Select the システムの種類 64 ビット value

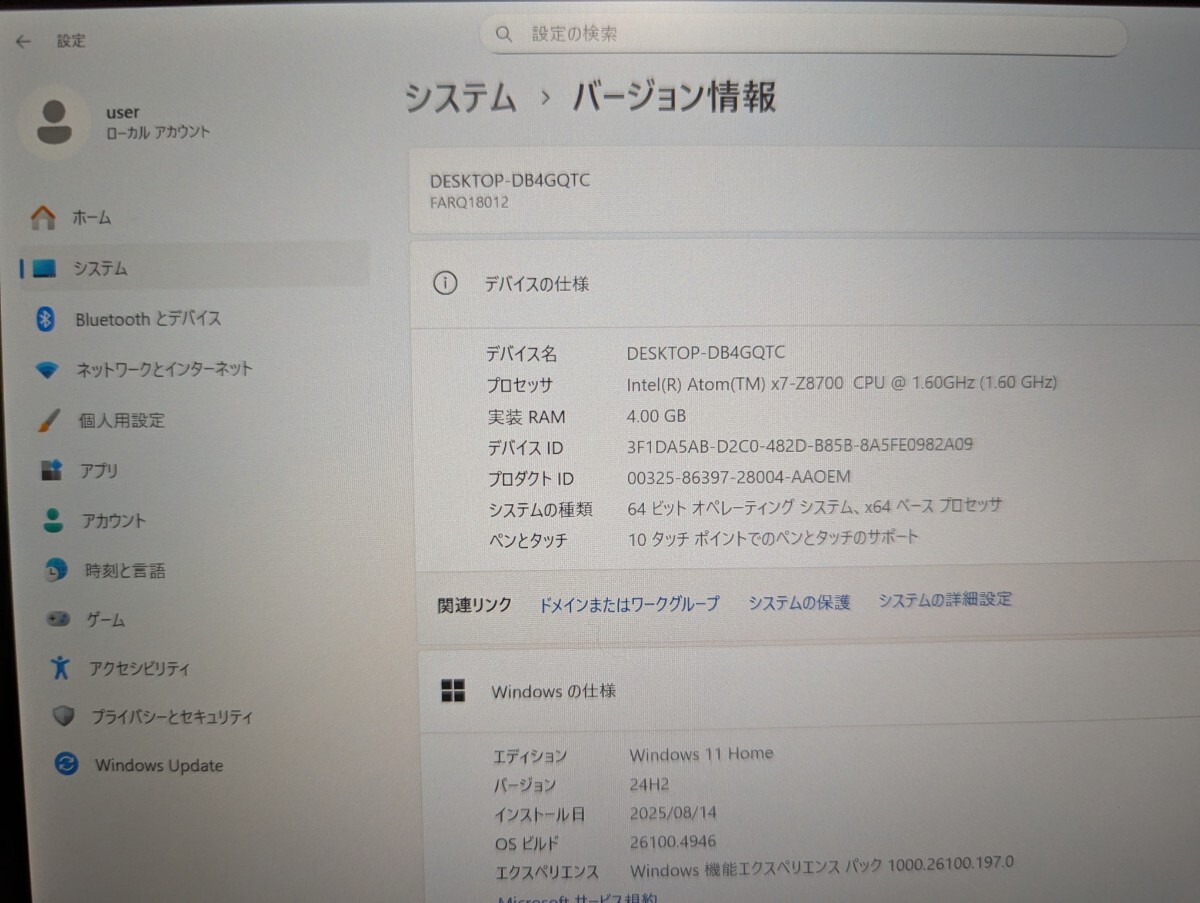pyautogui.click(x=815, y=506)
